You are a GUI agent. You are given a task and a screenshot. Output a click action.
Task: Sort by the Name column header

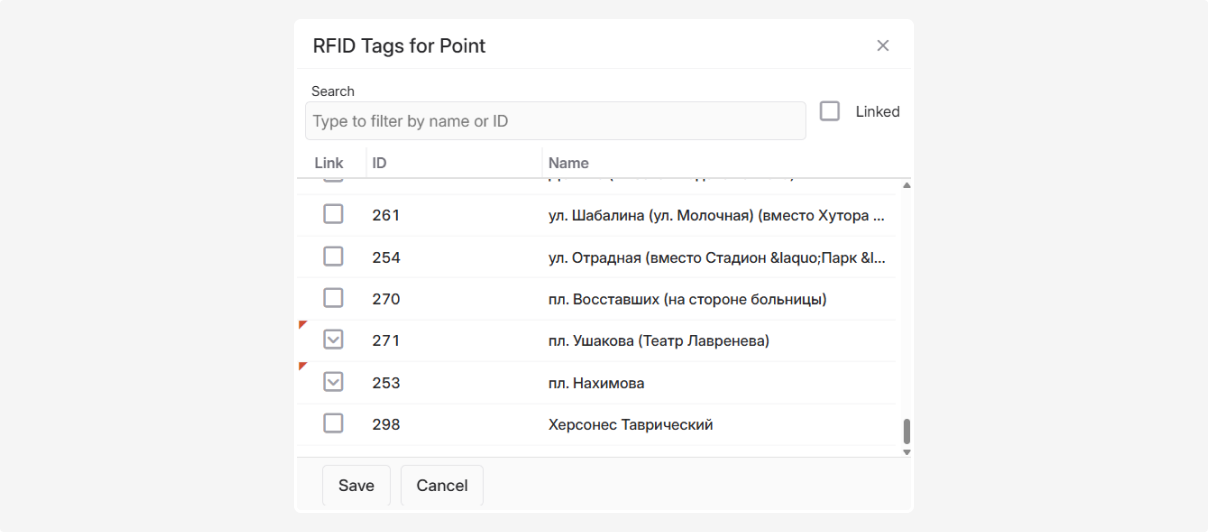[568, 163]
